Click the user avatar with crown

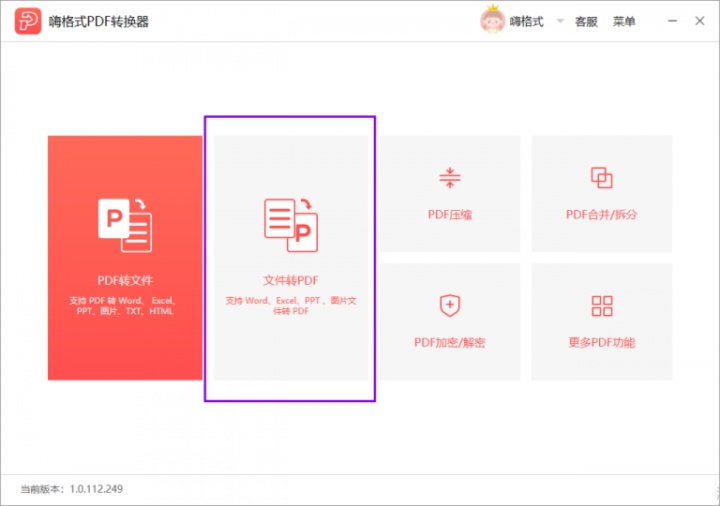(x=492, y=19)
